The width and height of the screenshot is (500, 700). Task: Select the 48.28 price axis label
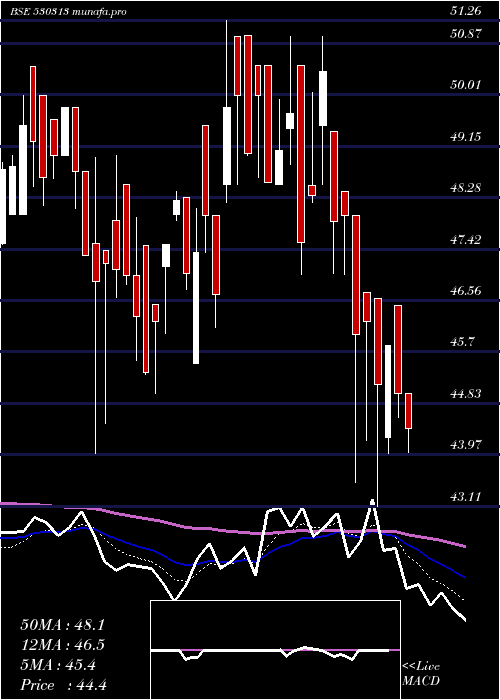click(x=466, y=188)
